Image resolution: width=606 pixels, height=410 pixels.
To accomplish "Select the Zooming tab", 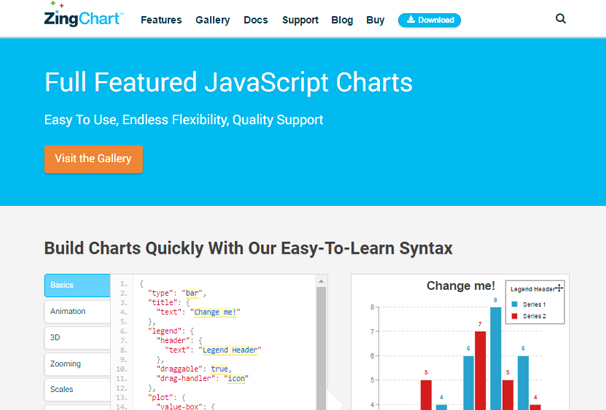I will pyautogui.click(x=77, y=364).
